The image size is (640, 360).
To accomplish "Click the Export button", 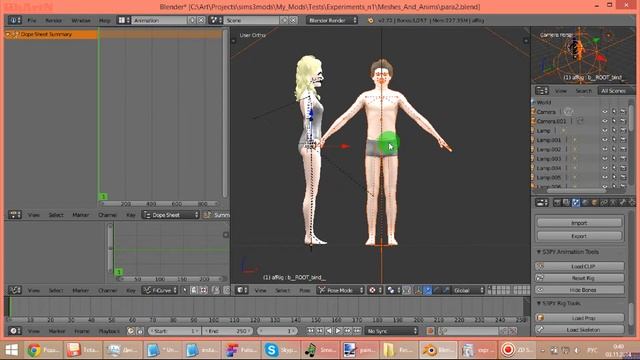I will (x=579, y=236).
